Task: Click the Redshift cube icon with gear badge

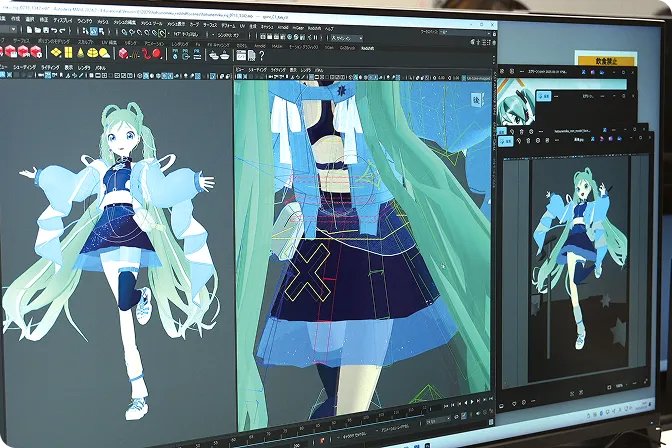Action: 36,51
